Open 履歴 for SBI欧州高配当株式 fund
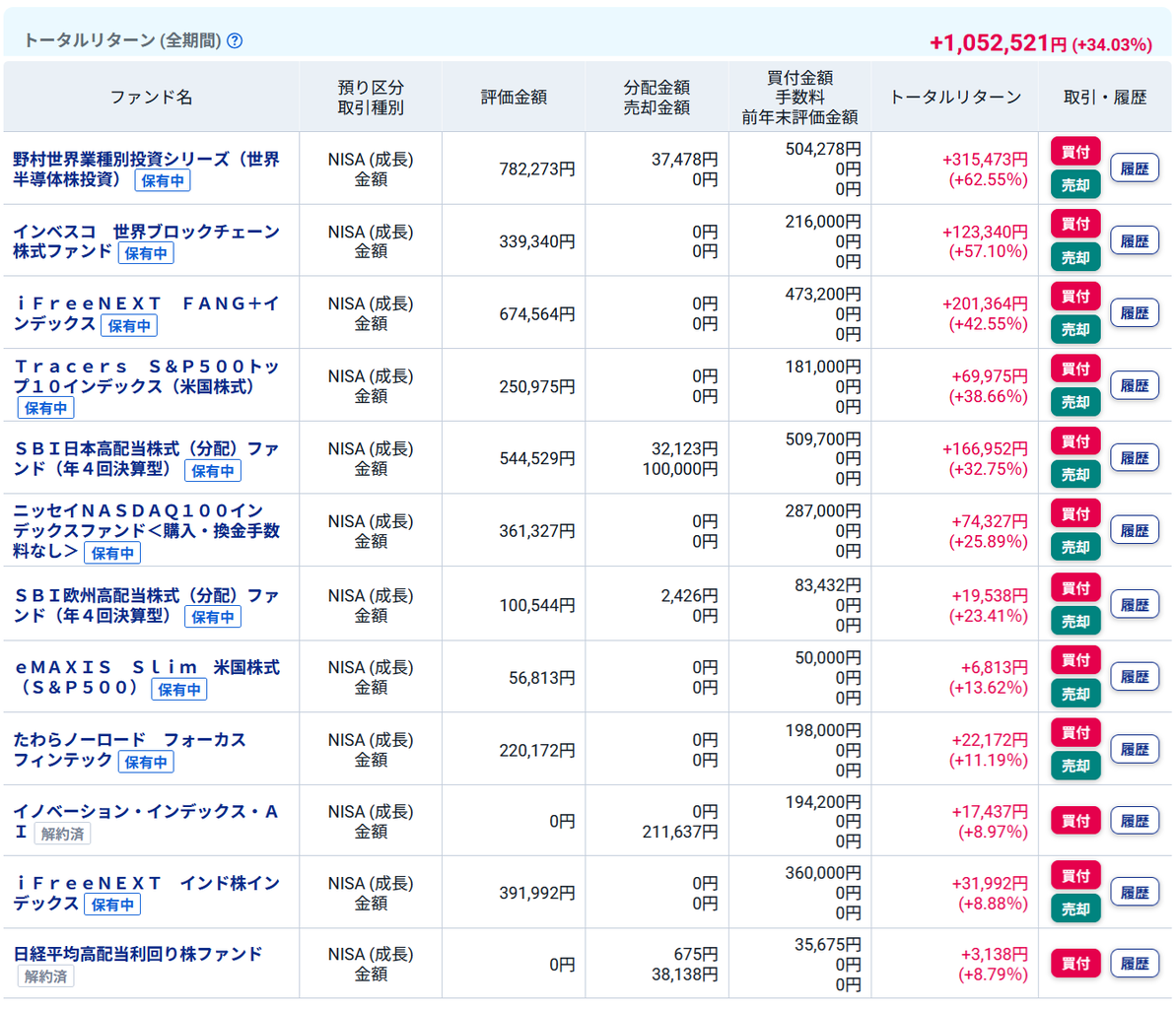Screen dimensions: 1176x1009 pyautogui.click(x=1134, y=605)
